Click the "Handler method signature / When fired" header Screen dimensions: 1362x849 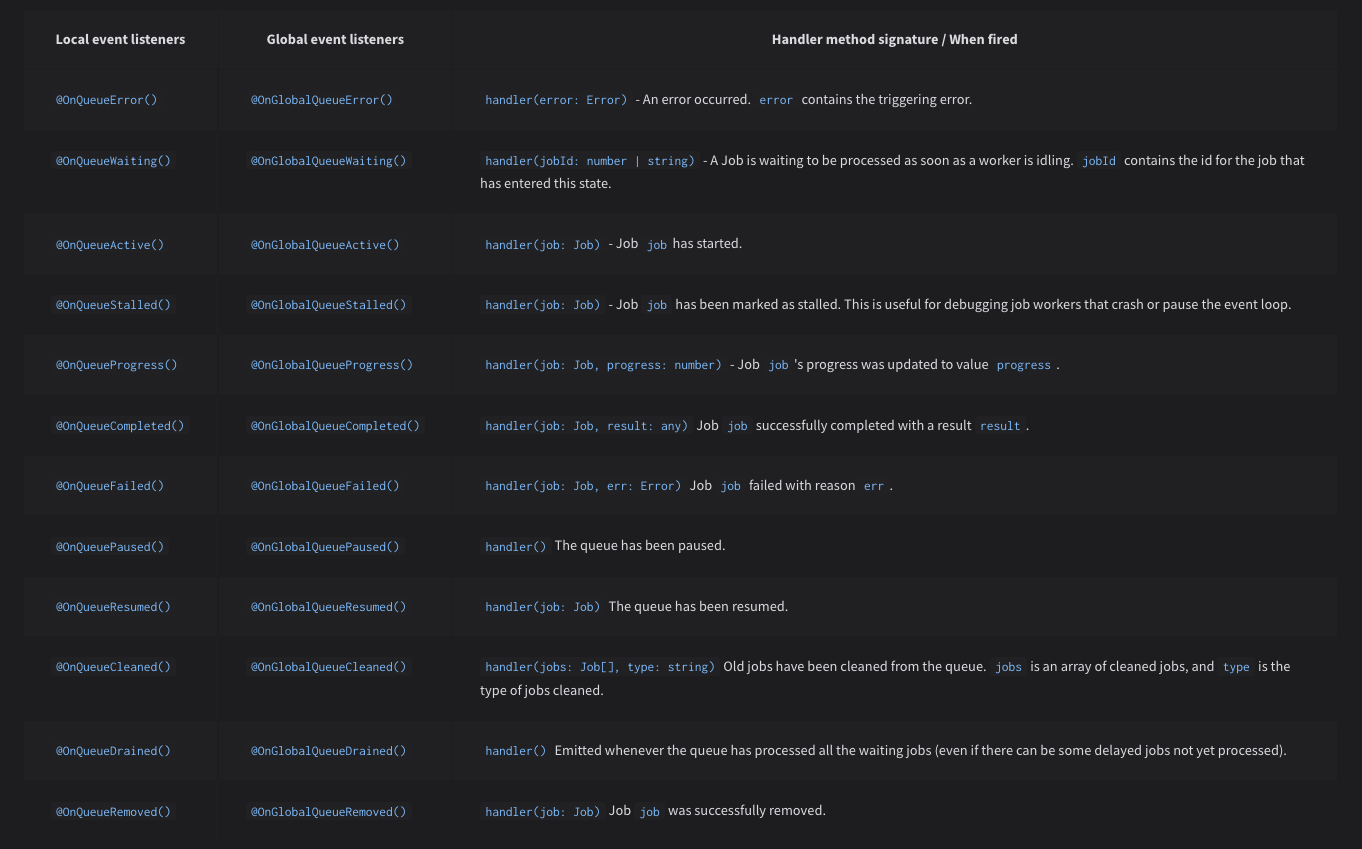click(x=894, y=40)
